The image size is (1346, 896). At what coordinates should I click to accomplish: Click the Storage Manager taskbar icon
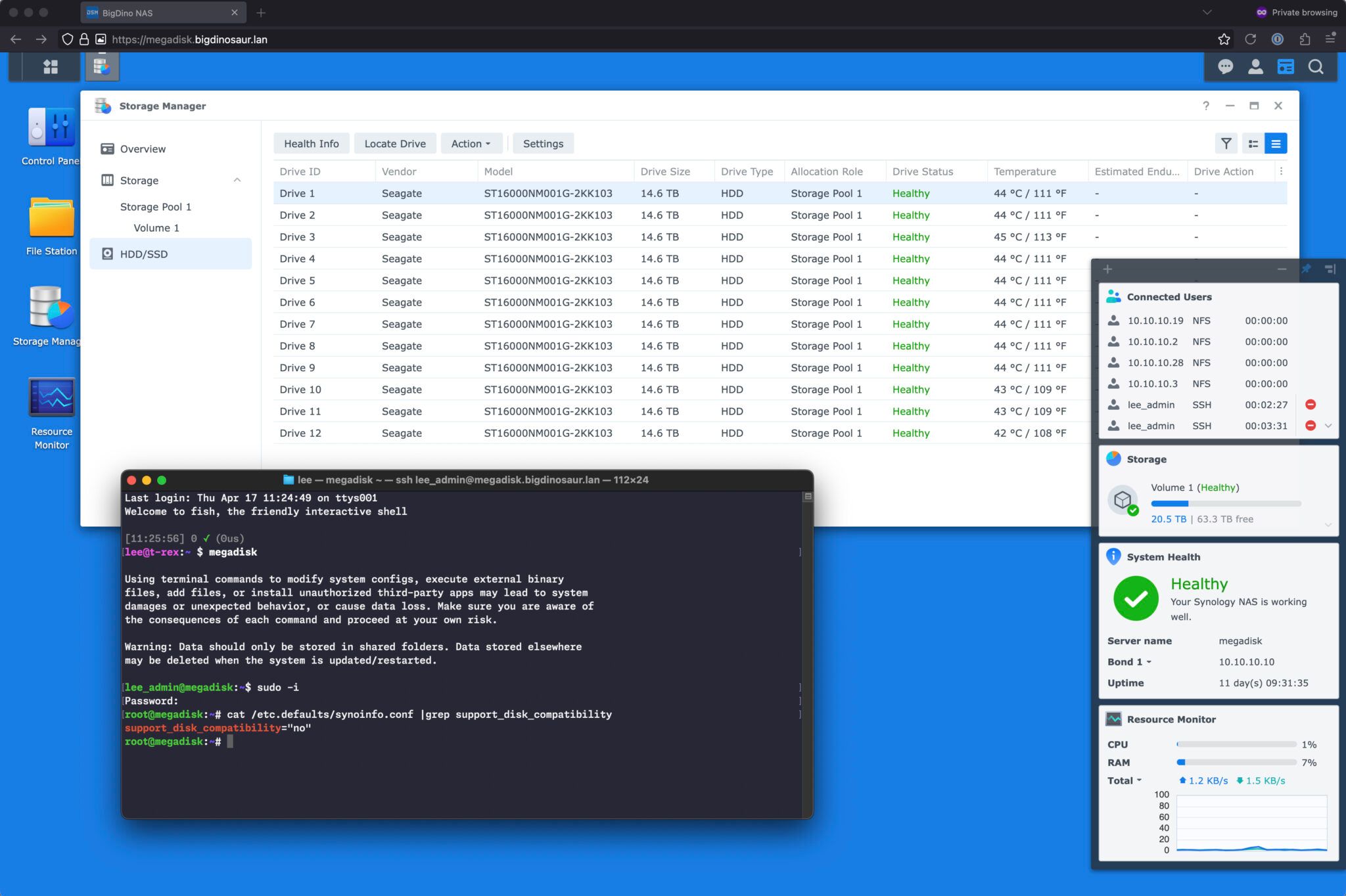101,66
